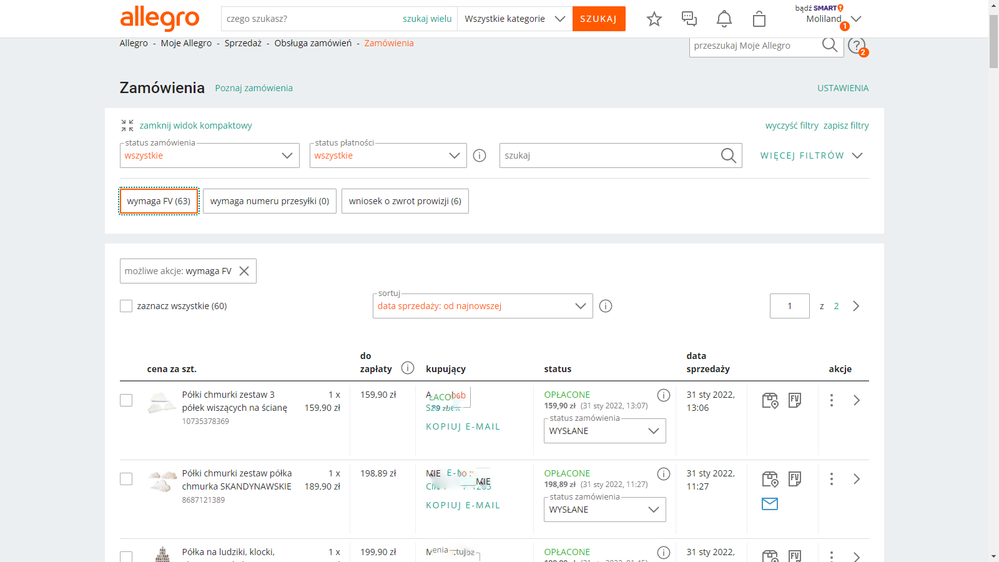
Task: Click the orange SZUKAJ search button
Action: pos(598,19)
